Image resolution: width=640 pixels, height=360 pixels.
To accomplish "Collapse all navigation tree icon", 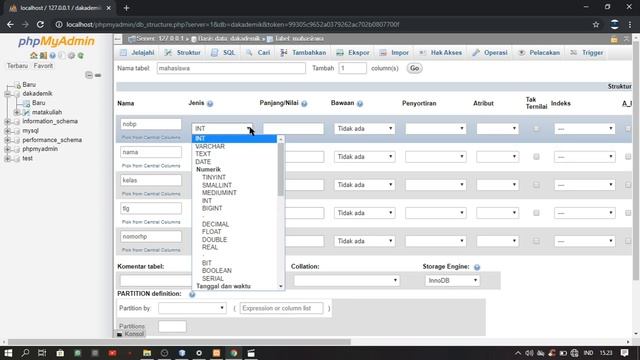I will tap(89, 75).
